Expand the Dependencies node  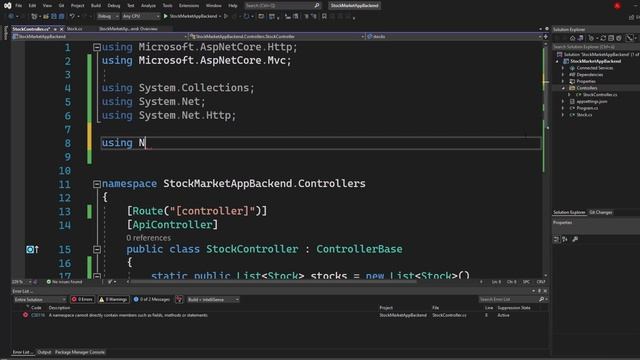coord(563,75)
